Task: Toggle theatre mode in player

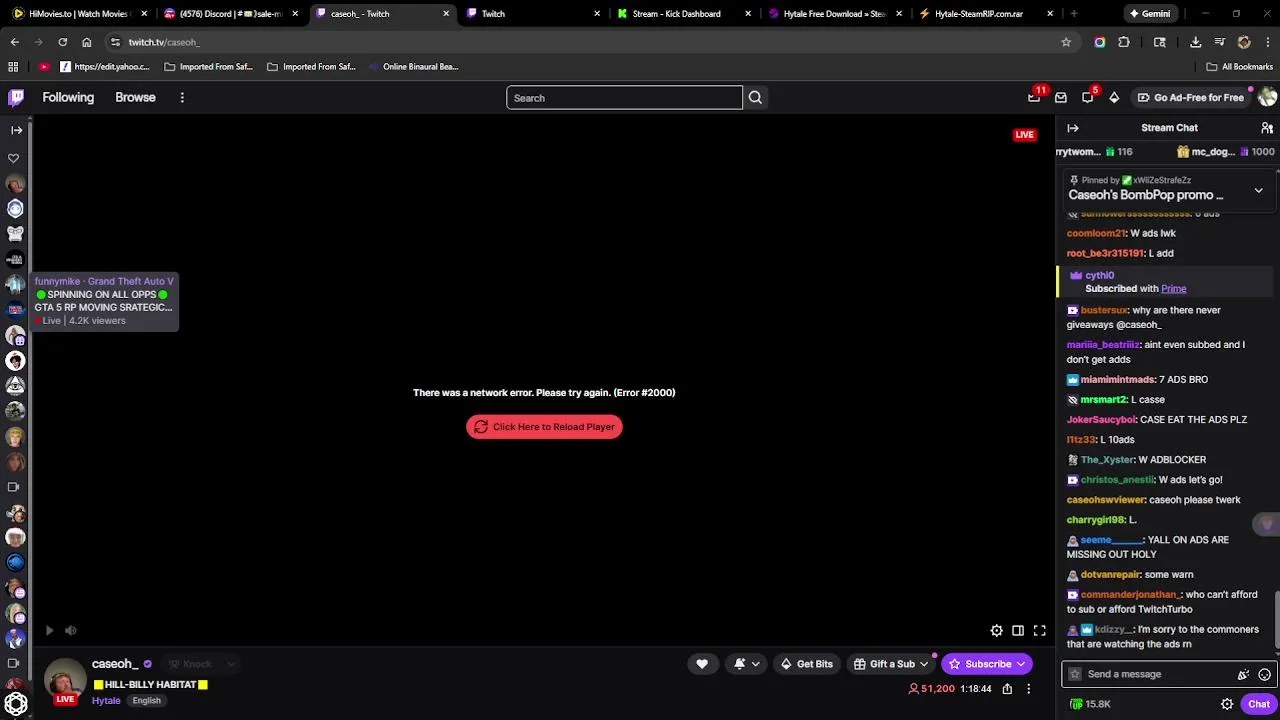Action: tap(1018, 630)
